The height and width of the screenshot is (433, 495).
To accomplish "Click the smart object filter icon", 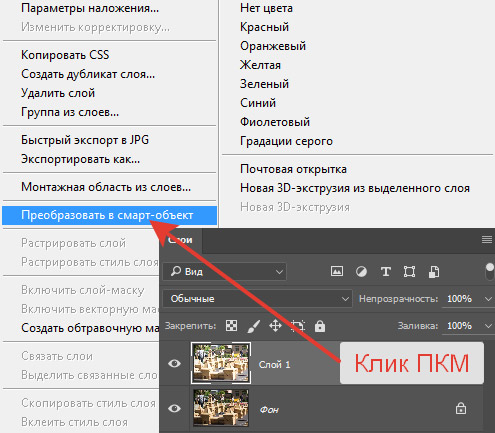I will (434, 272).
